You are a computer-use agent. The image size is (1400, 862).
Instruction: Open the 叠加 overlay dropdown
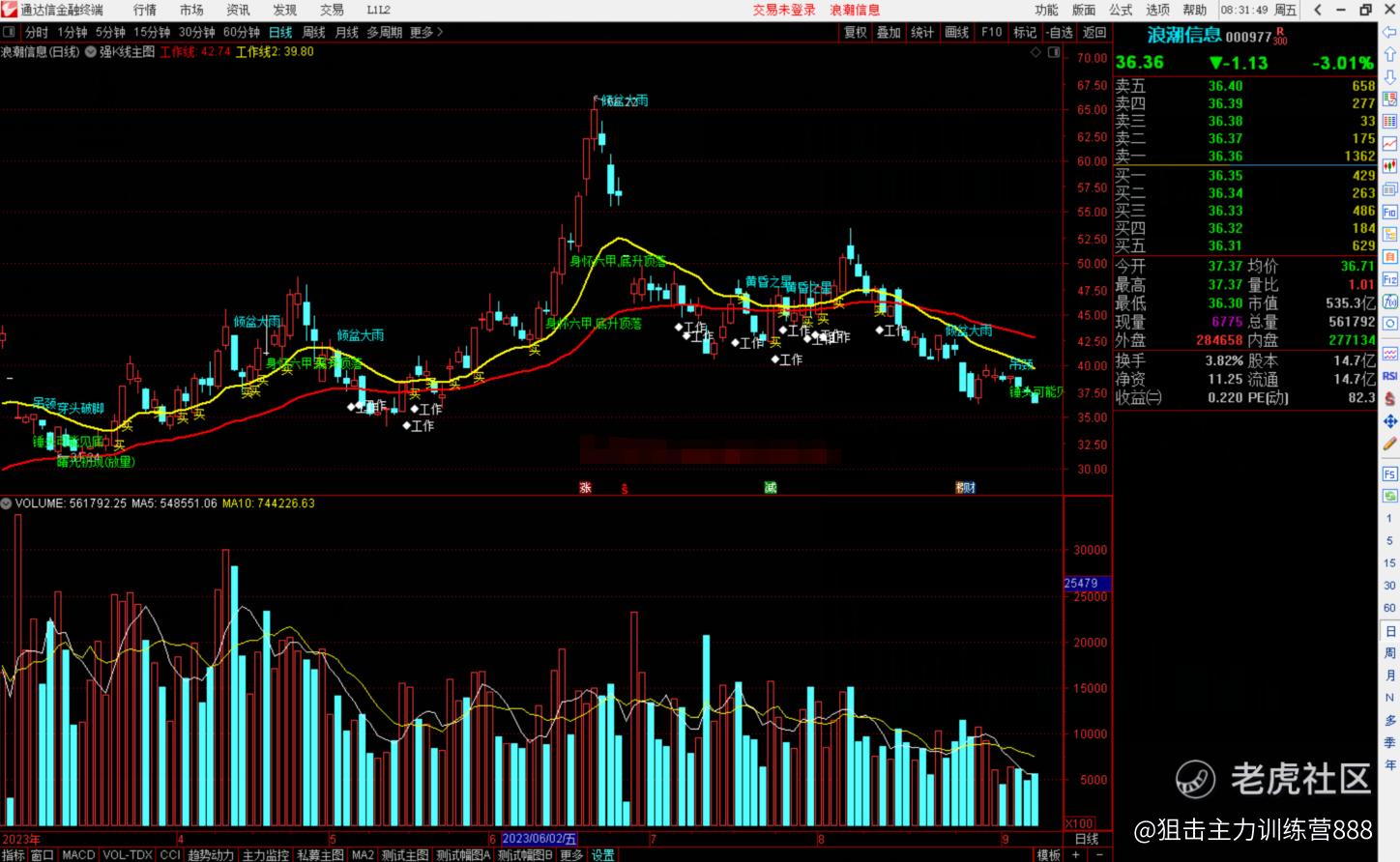click(889, 32)
